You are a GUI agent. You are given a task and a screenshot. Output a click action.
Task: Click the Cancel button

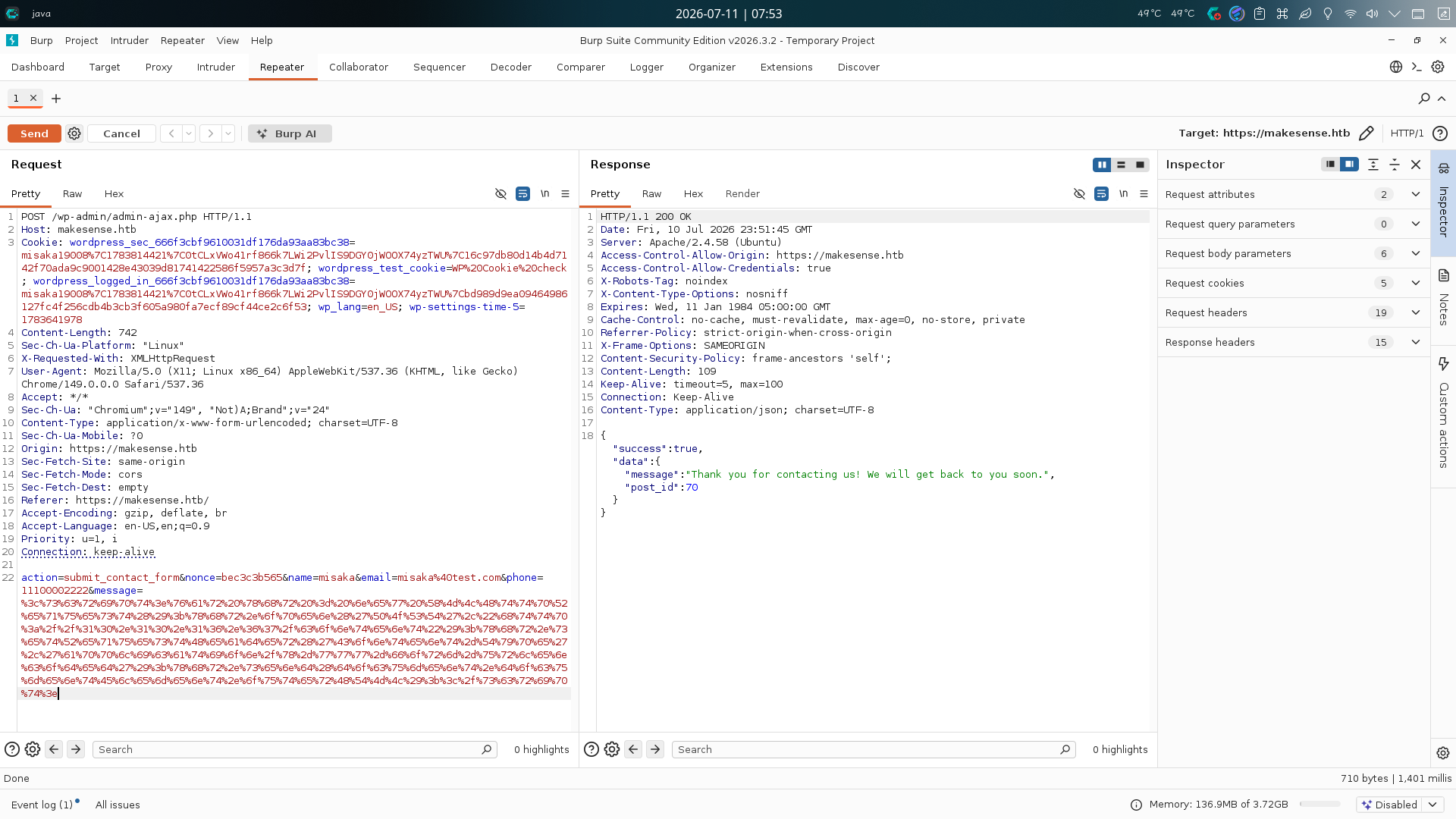click(x=121, y=133)
